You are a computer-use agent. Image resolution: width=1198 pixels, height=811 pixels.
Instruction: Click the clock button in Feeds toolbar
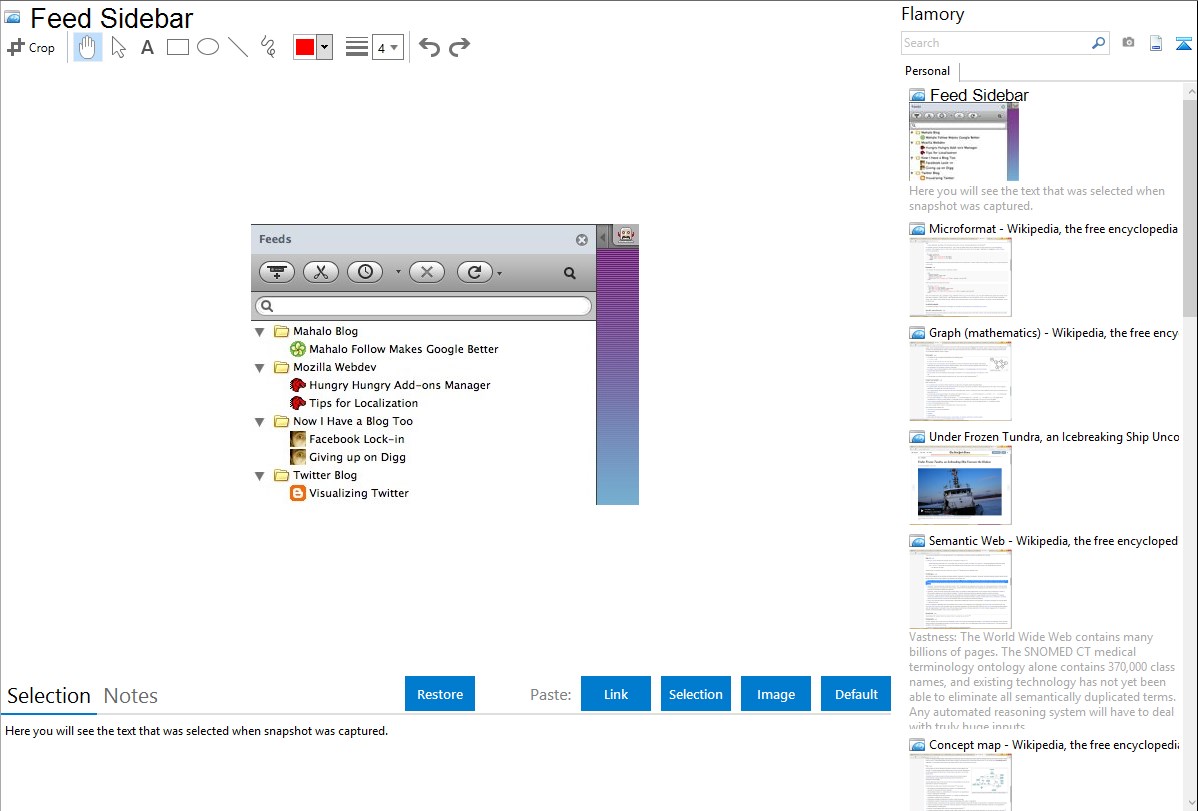pyautogui.click(x=365, y=272)
